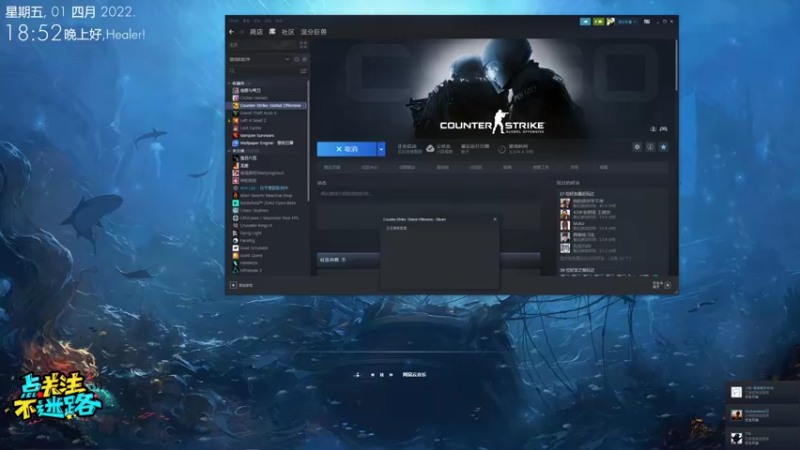Click the activity status input field
800x450 pixels.
(x=429, y=194)
